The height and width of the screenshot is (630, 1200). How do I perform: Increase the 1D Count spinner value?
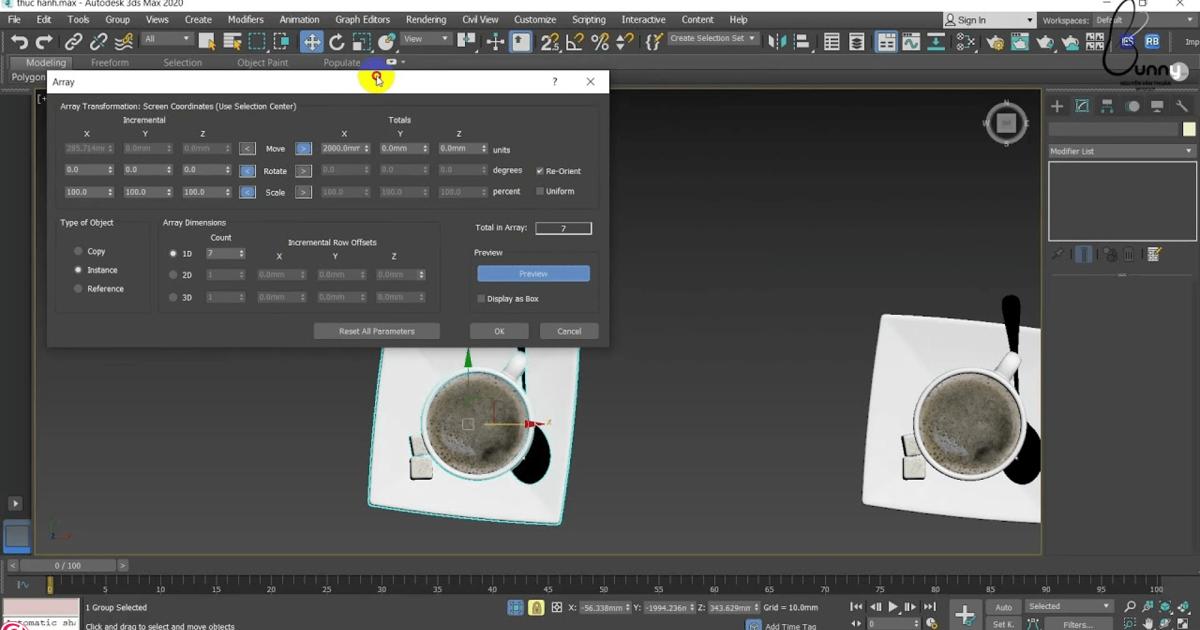[x=243, y=250]
